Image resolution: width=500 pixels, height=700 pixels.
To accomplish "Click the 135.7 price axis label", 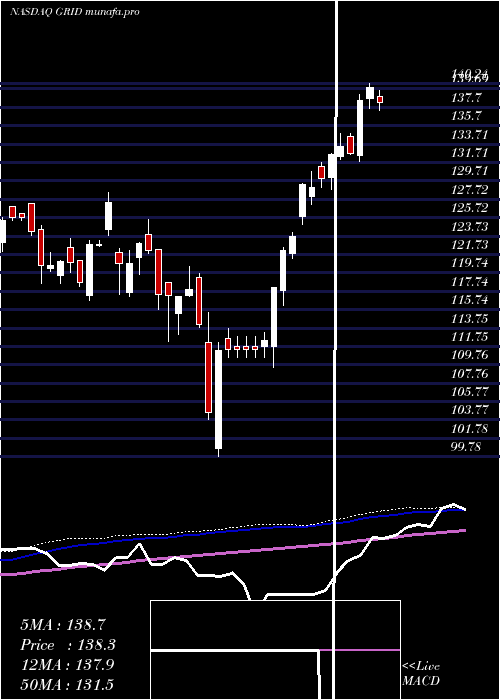I will pos(466,116).
